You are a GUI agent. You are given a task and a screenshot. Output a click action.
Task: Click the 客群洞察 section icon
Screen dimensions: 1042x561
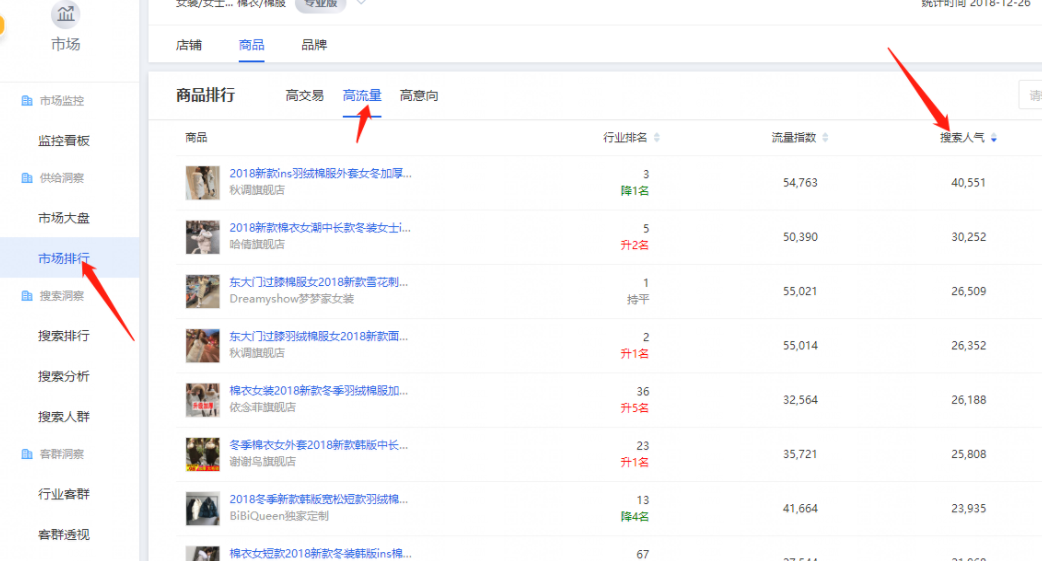coord(27,454)
